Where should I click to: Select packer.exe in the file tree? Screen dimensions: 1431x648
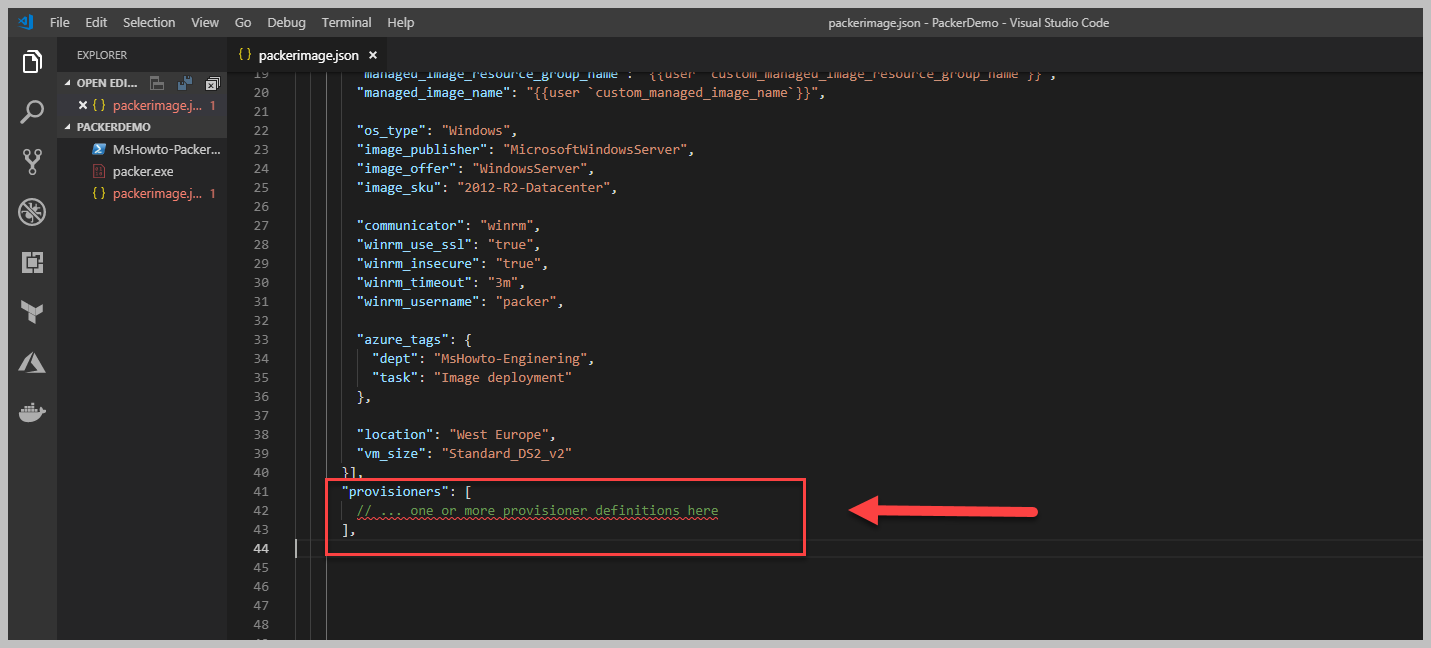143,171
